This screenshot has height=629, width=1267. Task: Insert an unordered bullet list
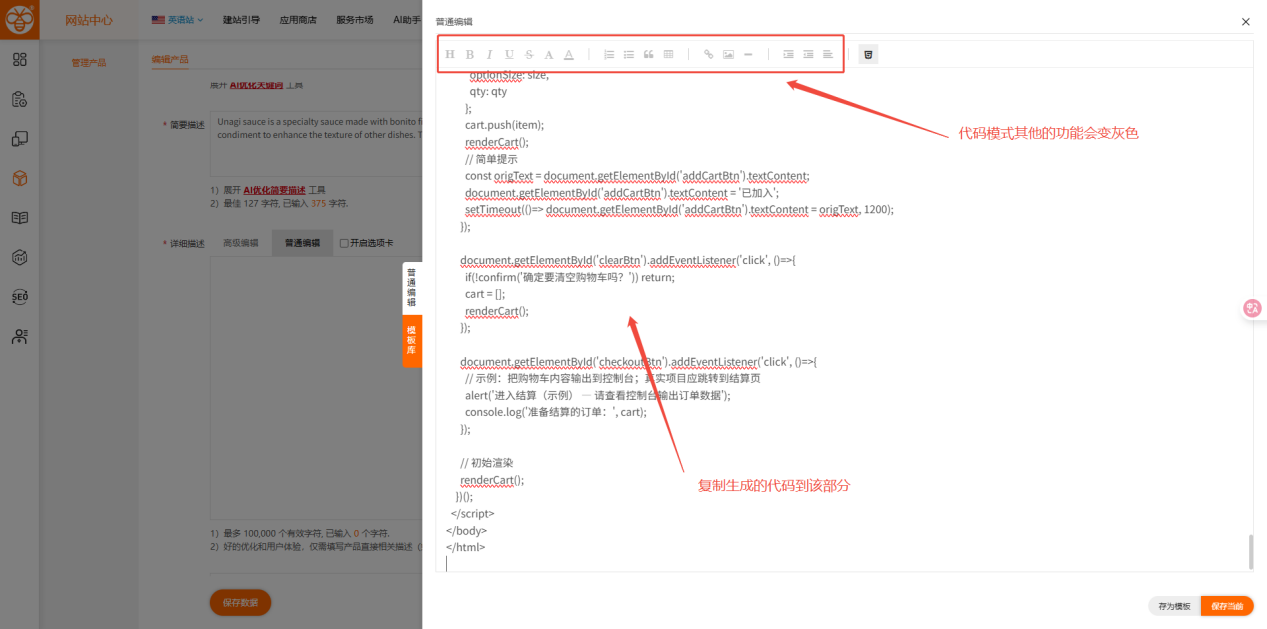(x=629, y=54)
